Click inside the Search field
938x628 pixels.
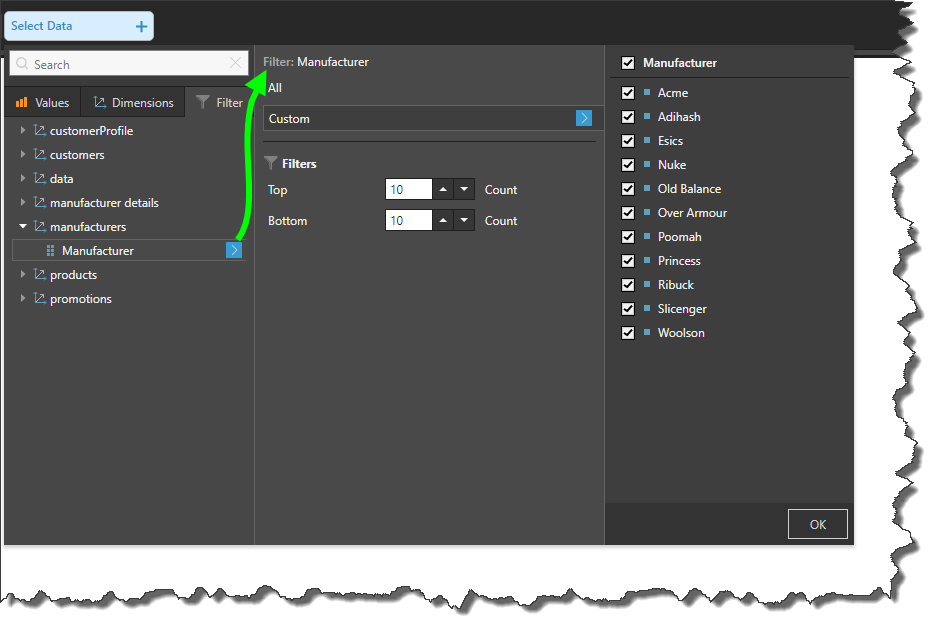point(129,63)
